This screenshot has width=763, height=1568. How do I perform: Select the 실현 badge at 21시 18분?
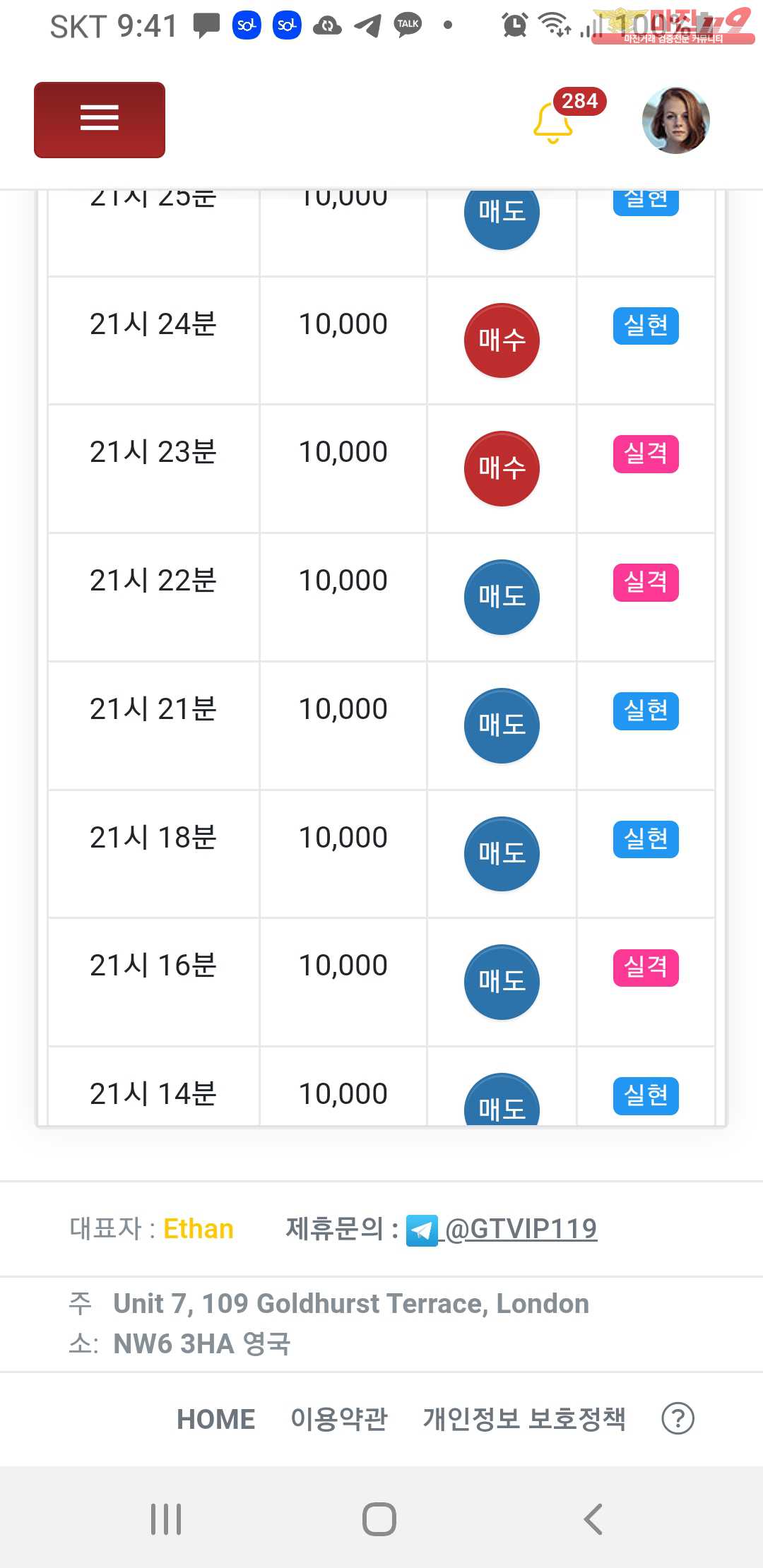(x=646, y=839)
